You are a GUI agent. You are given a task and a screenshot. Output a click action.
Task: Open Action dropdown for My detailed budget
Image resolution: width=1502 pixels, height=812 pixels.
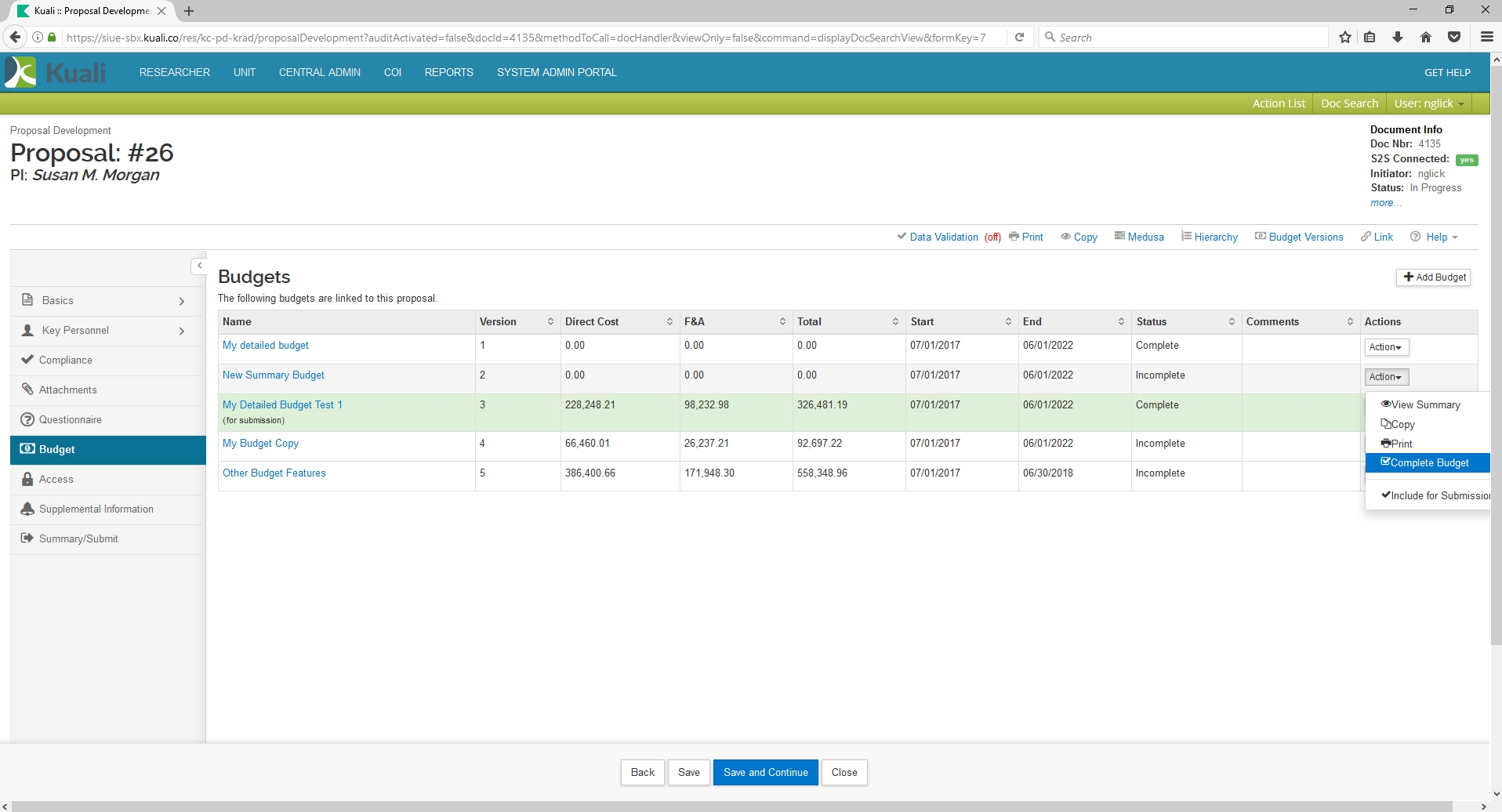[1385, 347]
